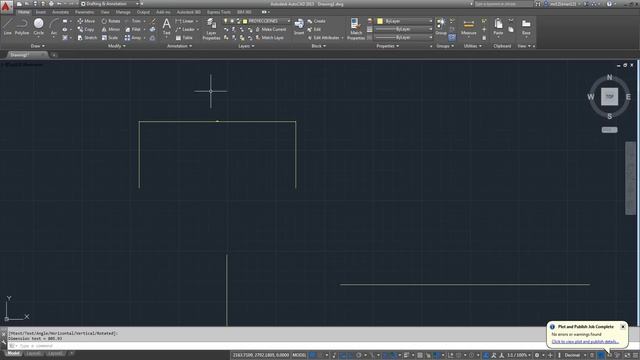
Task: Insert a Table annotation
Action: pyautogui.click(x=184, y=38)
